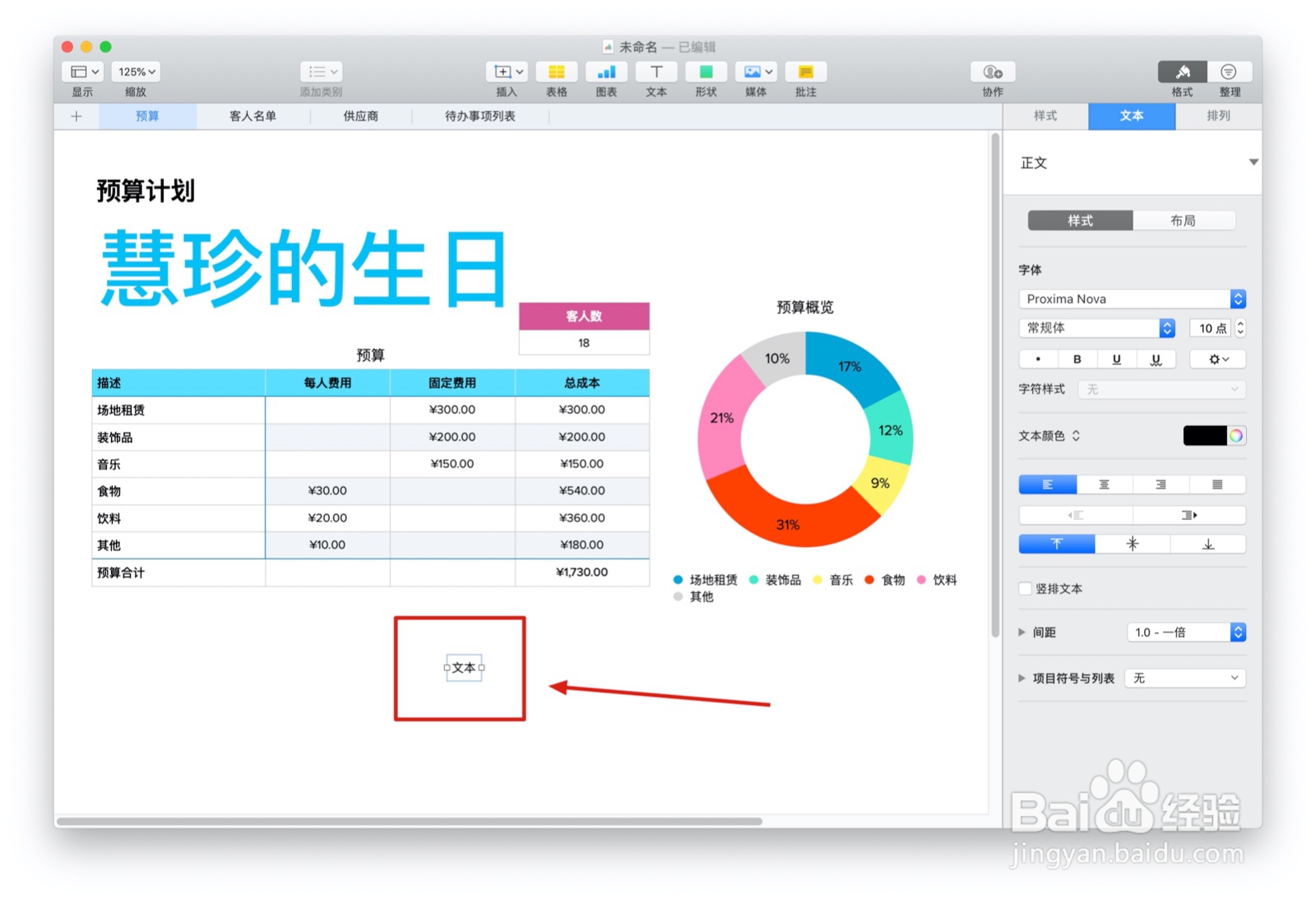The width and height of the screenshot is (1316, 899).
Task: Switch to the 客人名单 sheet tab
Action: (x=253, y=116)
